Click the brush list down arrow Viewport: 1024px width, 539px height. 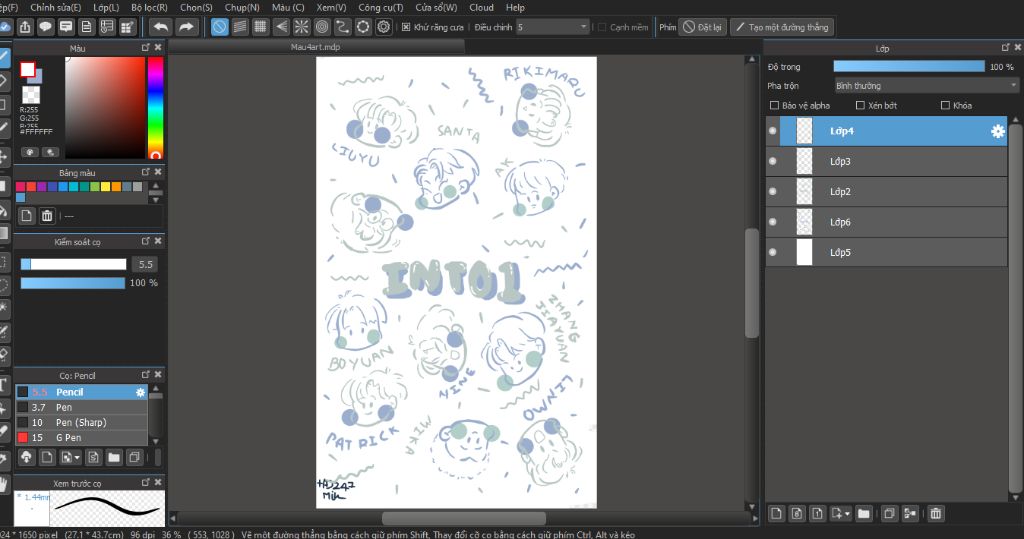[x=155, y=442]
